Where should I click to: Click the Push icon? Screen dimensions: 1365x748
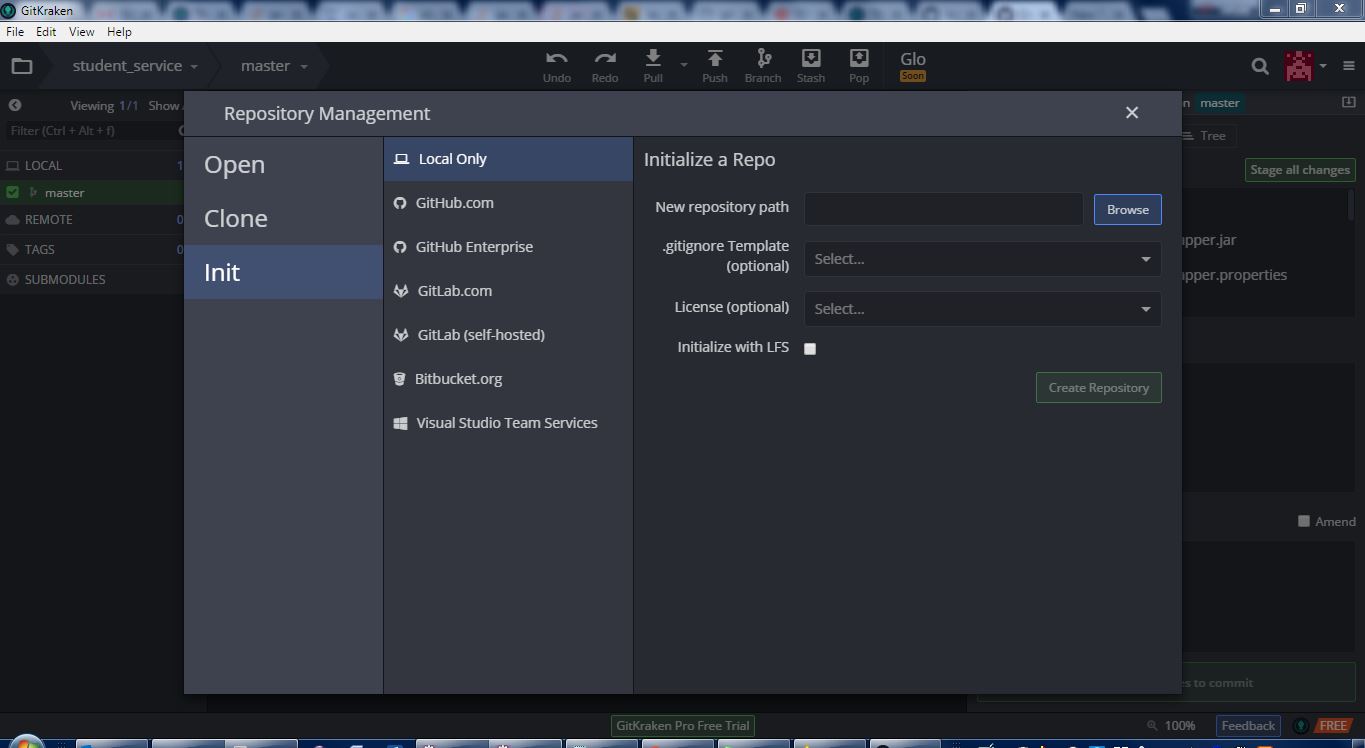point(714,63)
